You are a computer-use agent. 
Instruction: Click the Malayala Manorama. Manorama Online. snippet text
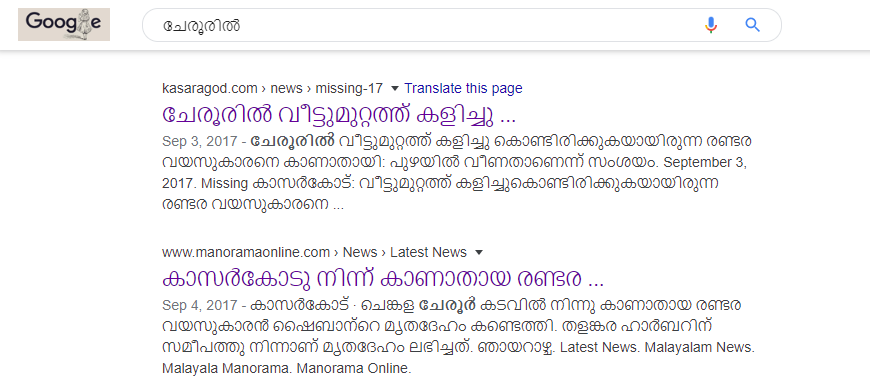tap(286, 368)
